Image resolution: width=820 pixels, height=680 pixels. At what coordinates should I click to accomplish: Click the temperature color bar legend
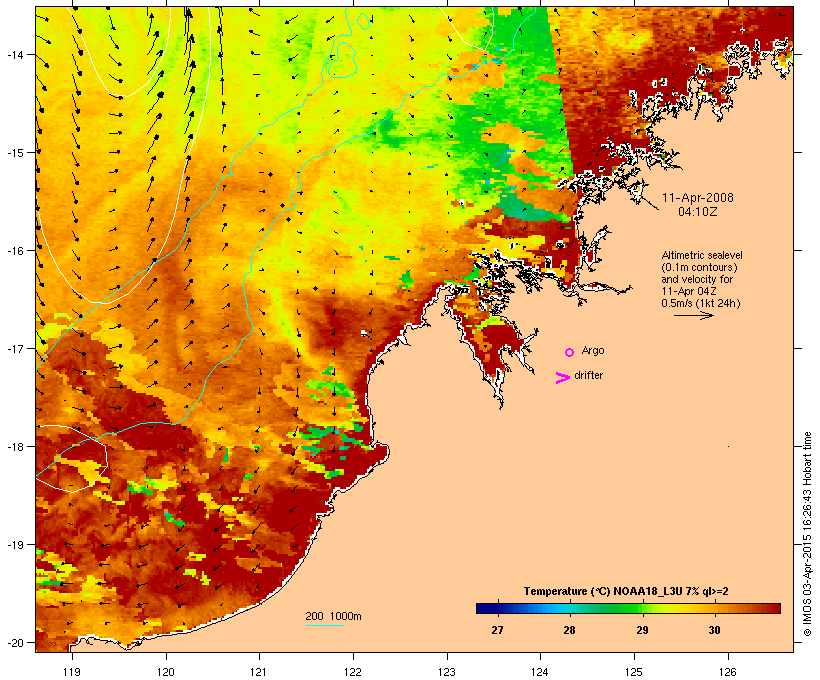click(628, 608)
